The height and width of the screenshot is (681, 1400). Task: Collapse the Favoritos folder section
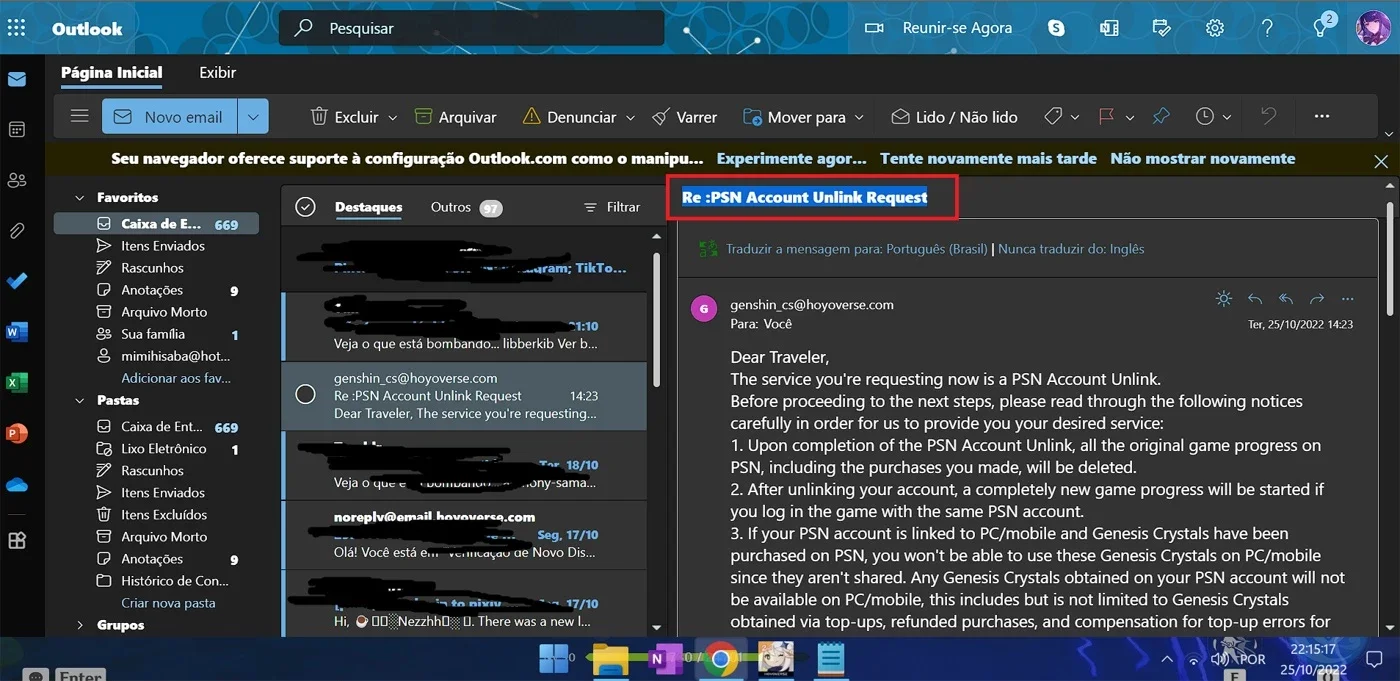click(x=80, y=198)
